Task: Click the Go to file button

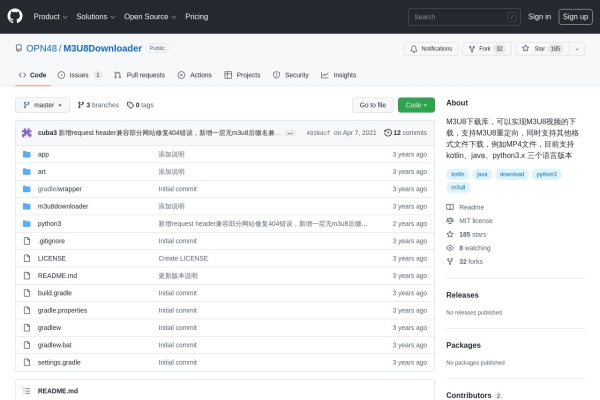Action: (372, 105)
